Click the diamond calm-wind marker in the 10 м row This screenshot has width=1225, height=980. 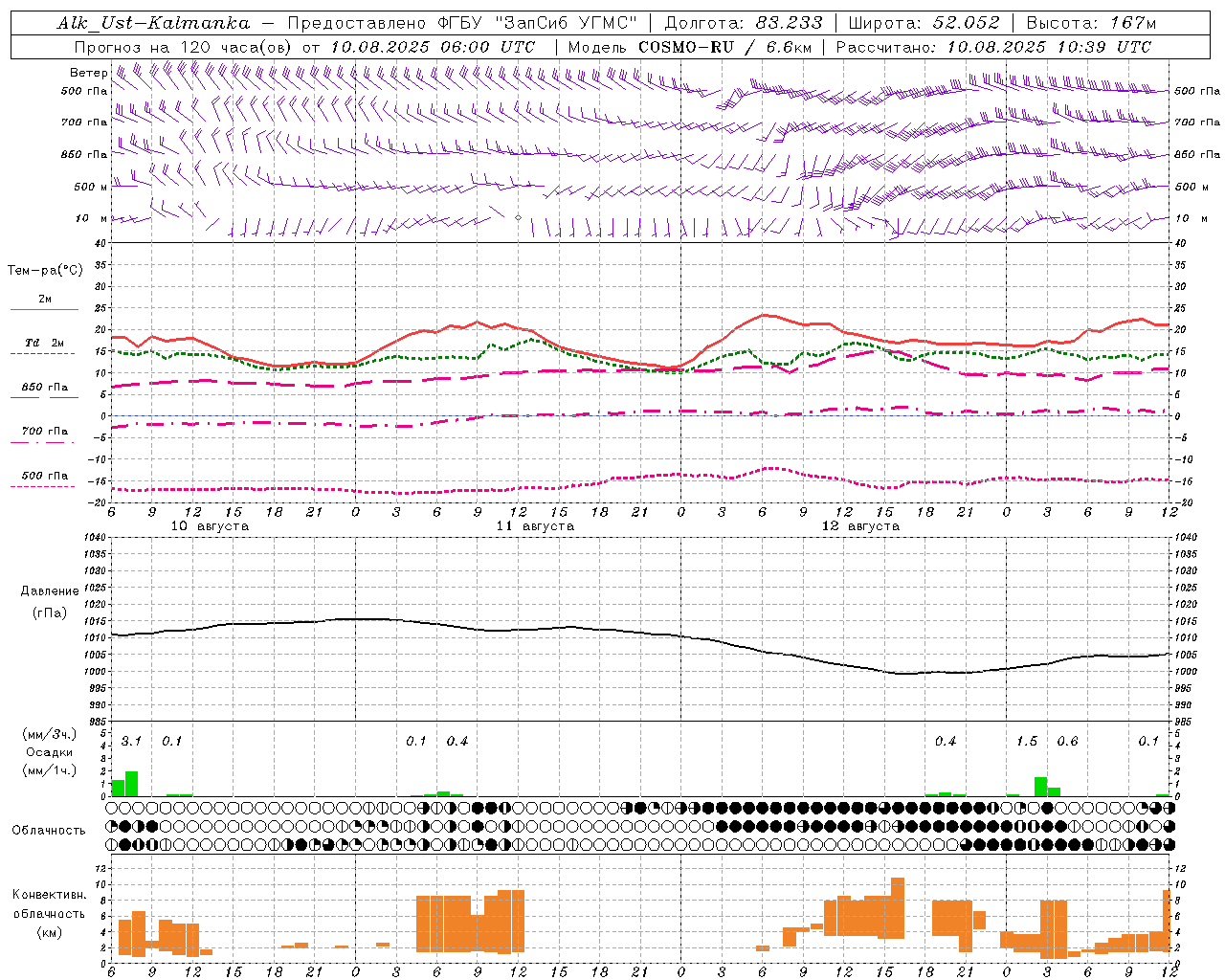tap(519, 218)
